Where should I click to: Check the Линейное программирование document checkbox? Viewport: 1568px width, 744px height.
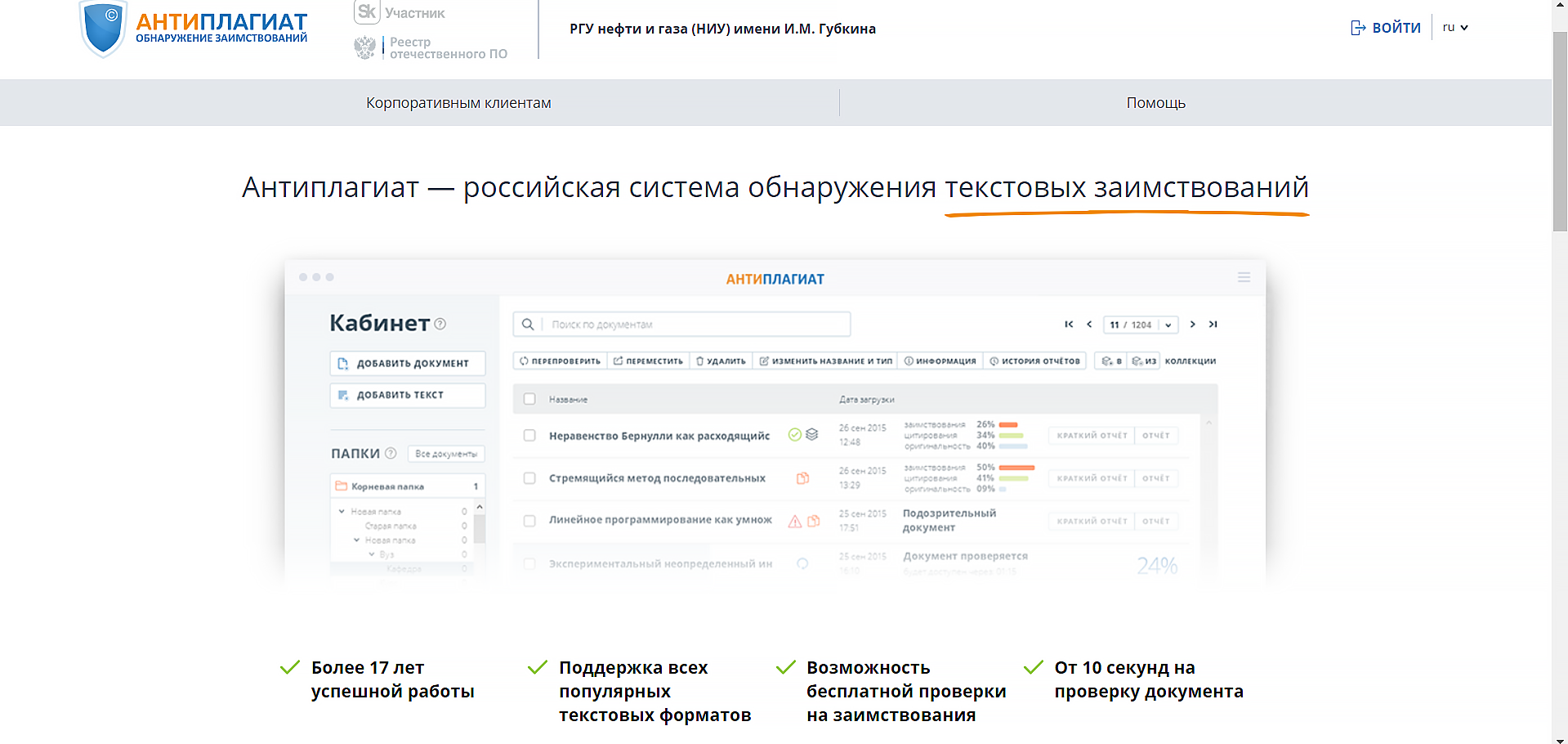pos(529,521)
